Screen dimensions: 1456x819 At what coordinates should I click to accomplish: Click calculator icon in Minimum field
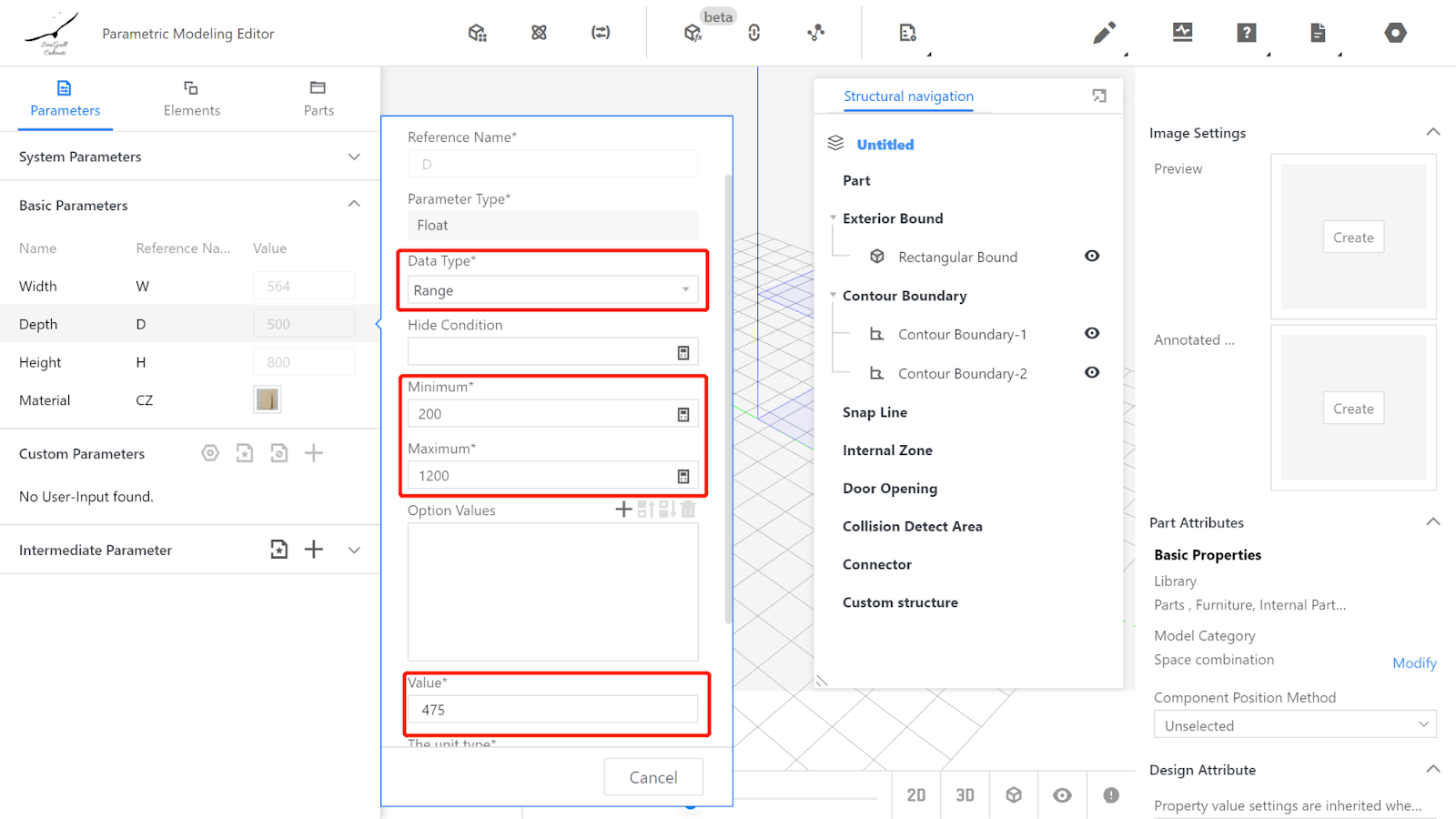[683, 415]
